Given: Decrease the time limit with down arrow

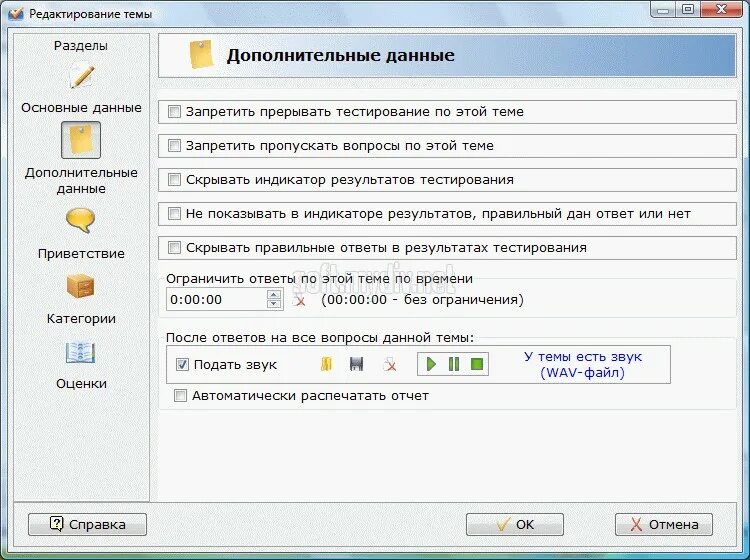Looking at the screenshot, I should [x=274, y=304].
